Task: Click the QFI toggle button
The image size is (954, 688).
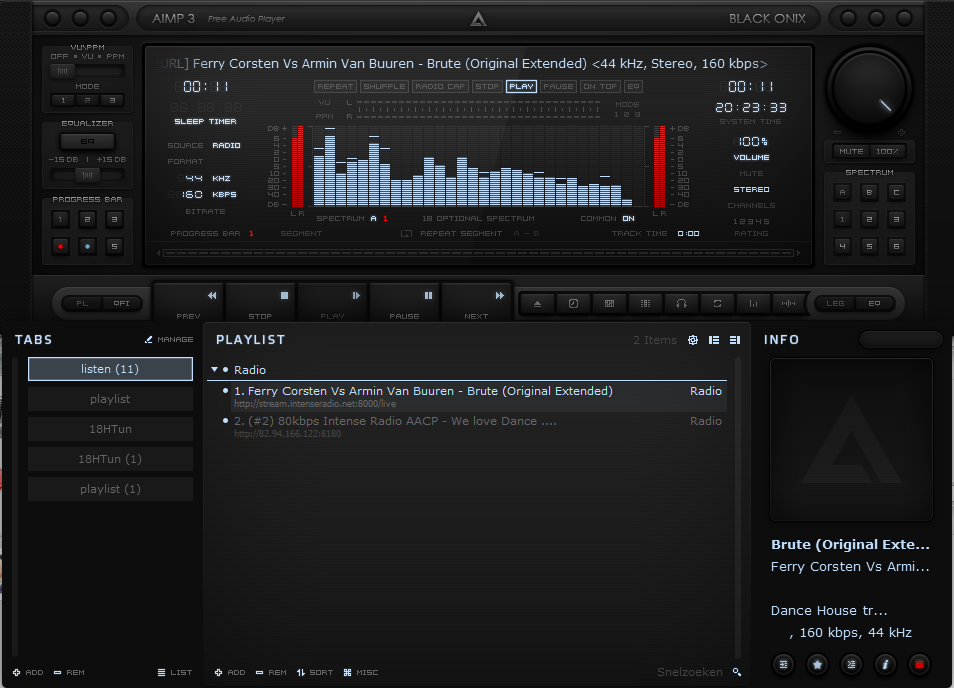Action: click(x=121, y=303)
